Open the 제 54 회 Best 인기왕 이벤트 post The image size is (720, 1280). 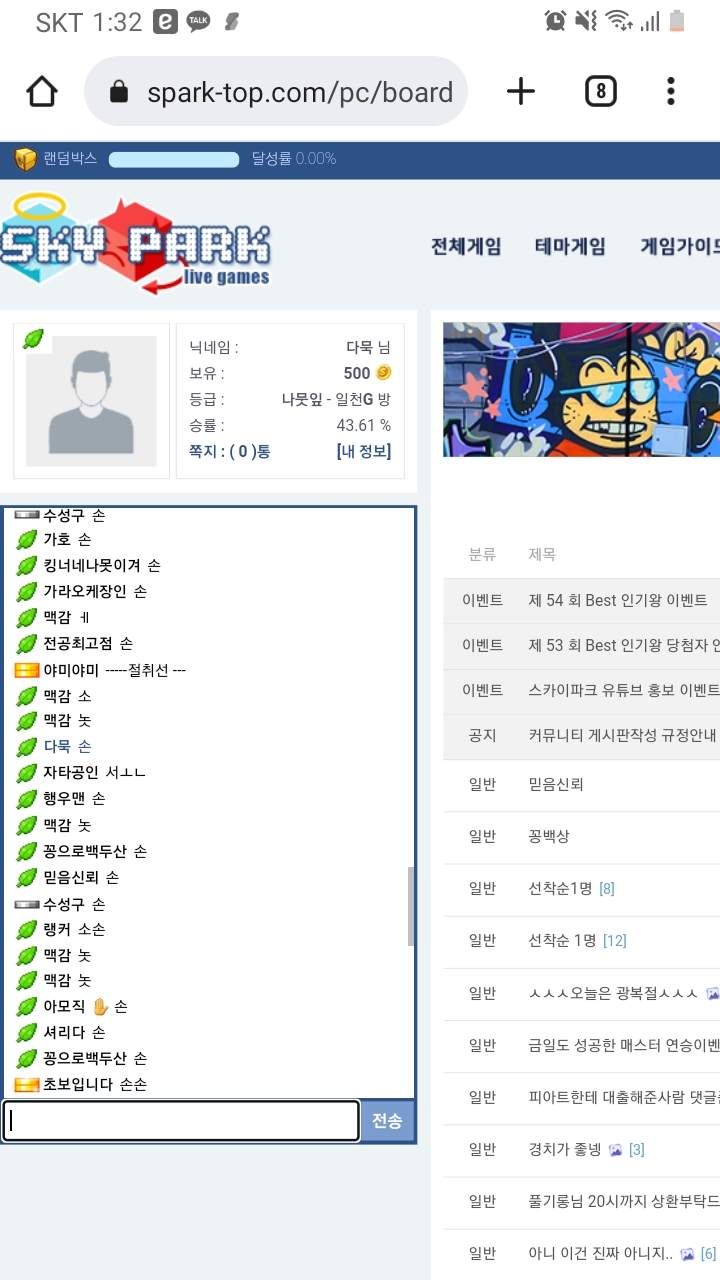618,600
